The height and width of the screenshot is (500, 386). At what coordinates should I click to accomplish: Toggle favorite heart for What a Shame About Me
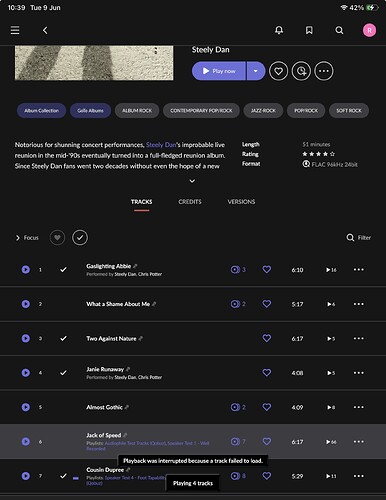click(267, 304)
